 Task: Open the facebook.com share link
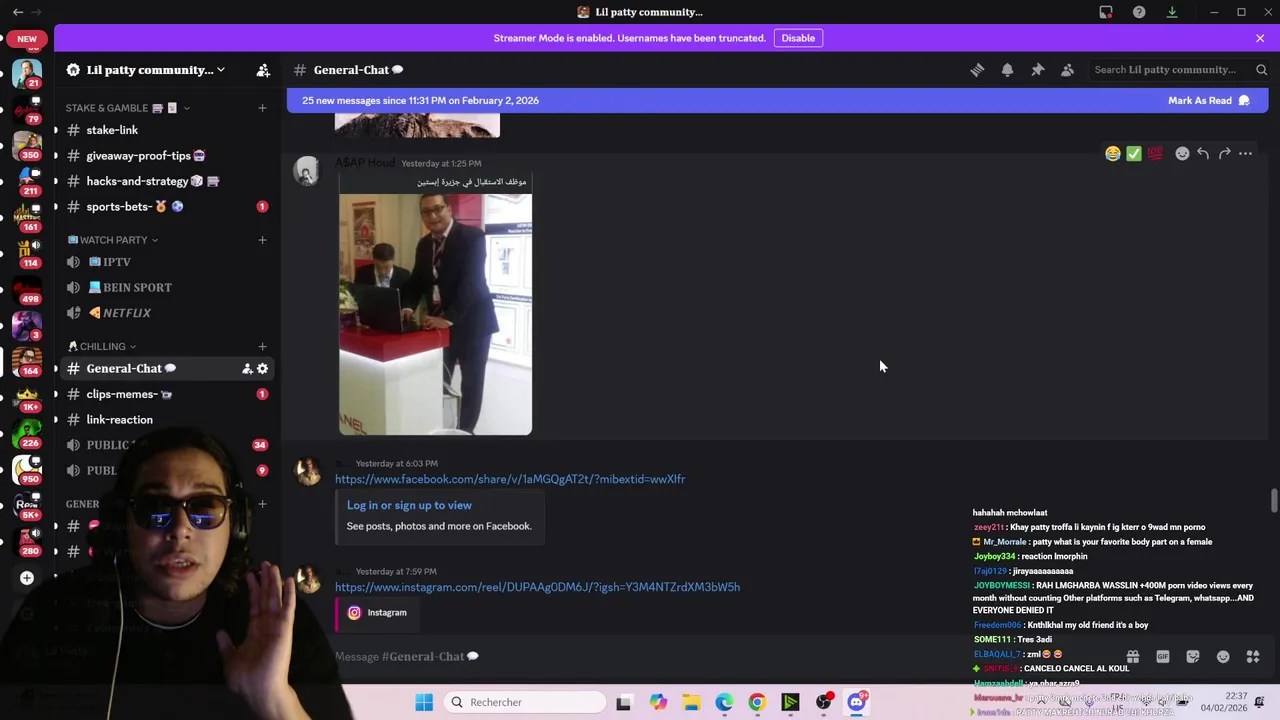510,479
